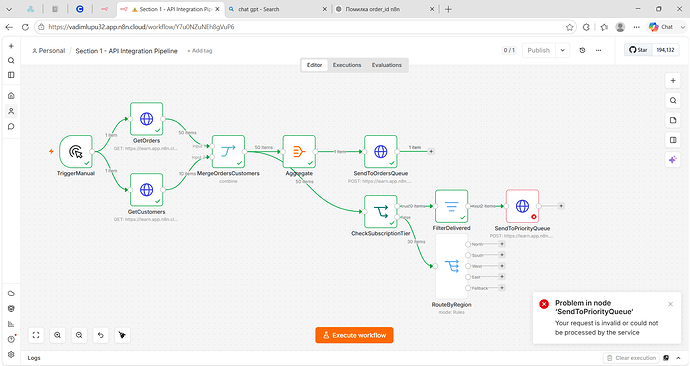Expand the Logs panel chevron

[x=679, y=358]
